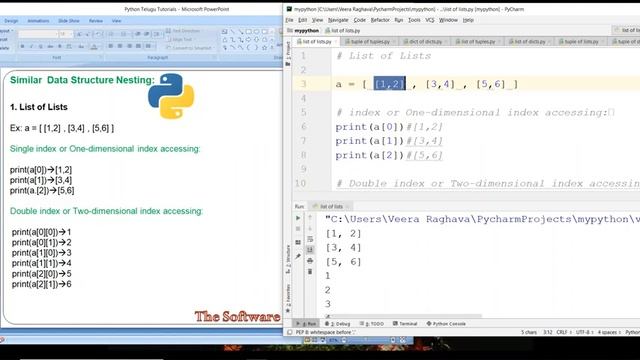Viewport: 640px width, 360px height.
Task: Toggle scroll to end in Run console
Action: click(310, 249)
